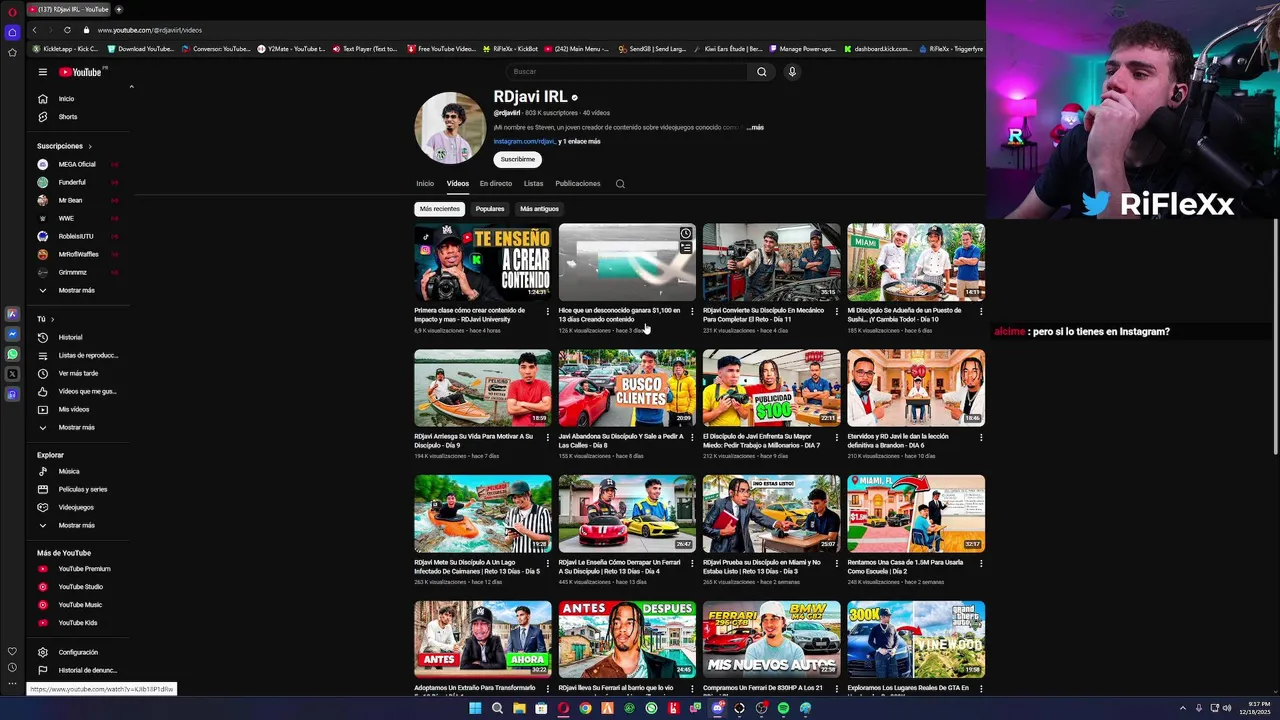1280x720 pixels.
Task: Open the YouTube hamburger guide menu
Action: click(x=42, y=72)
